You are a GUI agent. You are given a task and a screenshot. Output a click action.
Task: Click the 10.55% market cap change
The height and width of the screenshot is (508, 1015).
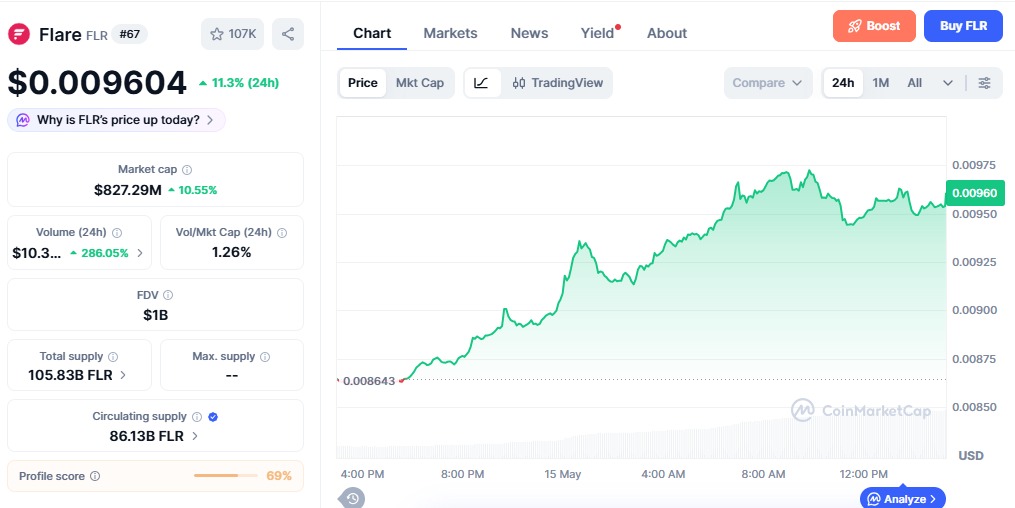[x=193, y=190]
